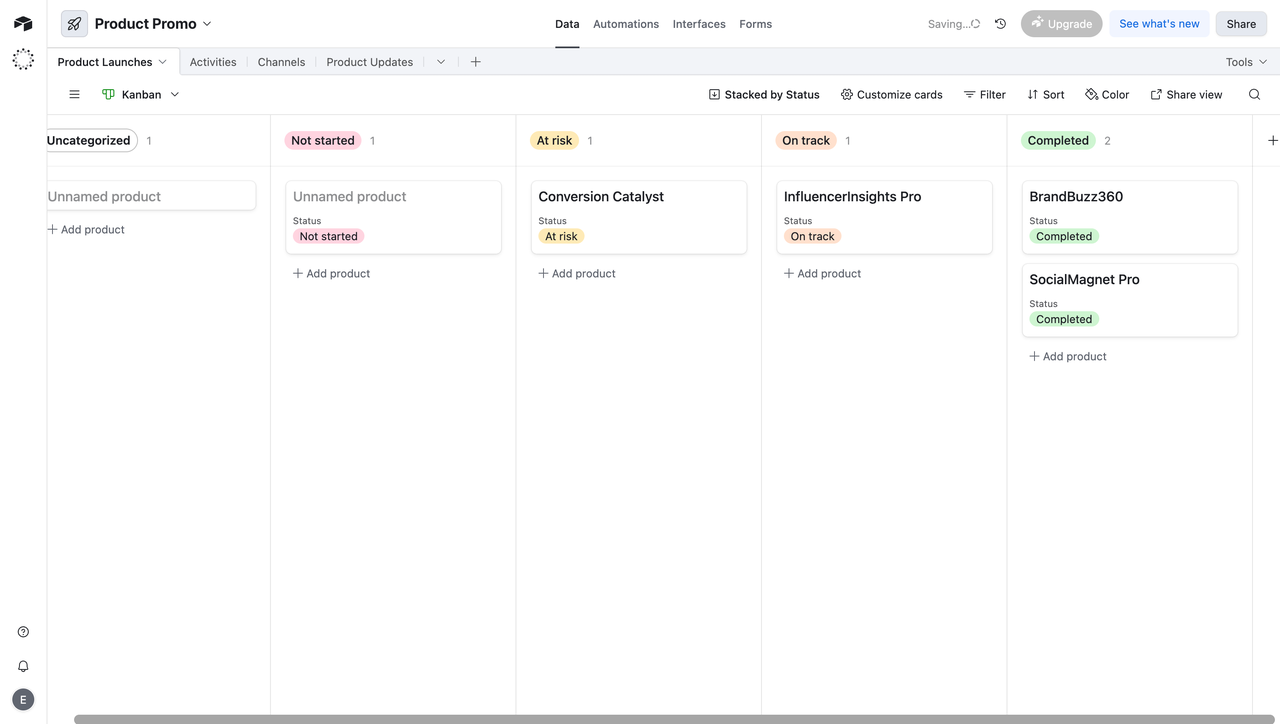
Task: Expand hidden views with the chevron after Product Updates
Action: [440, 61]
